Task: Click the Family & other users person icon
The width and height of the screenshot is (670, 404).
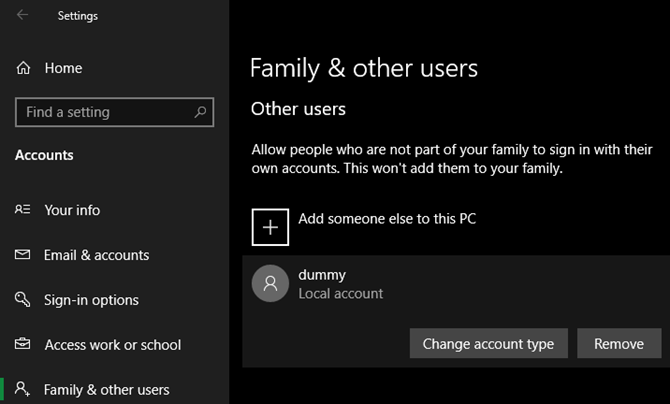Action: (22, 389)
